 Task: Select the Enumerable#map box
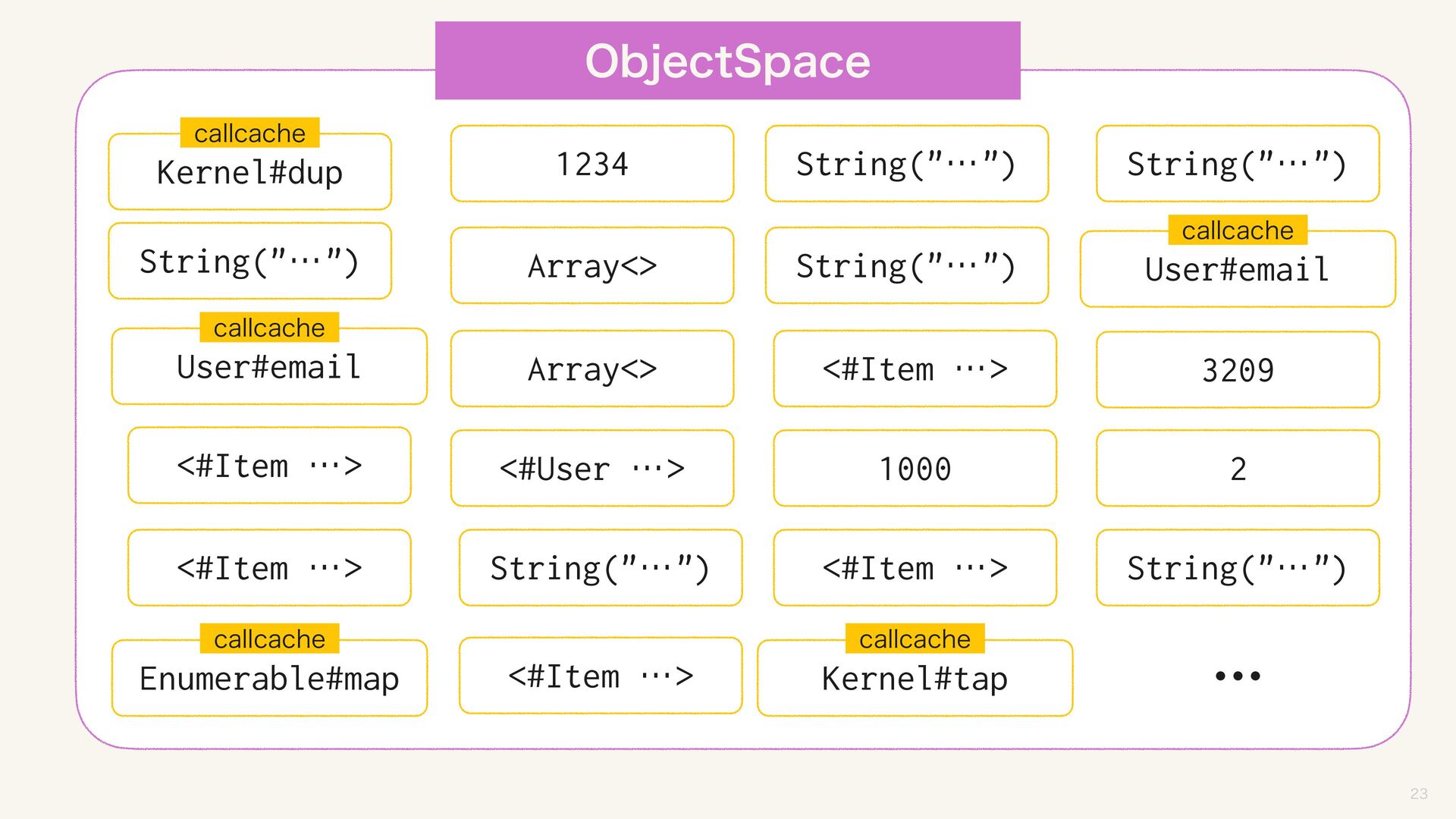[x=269, y=678]
